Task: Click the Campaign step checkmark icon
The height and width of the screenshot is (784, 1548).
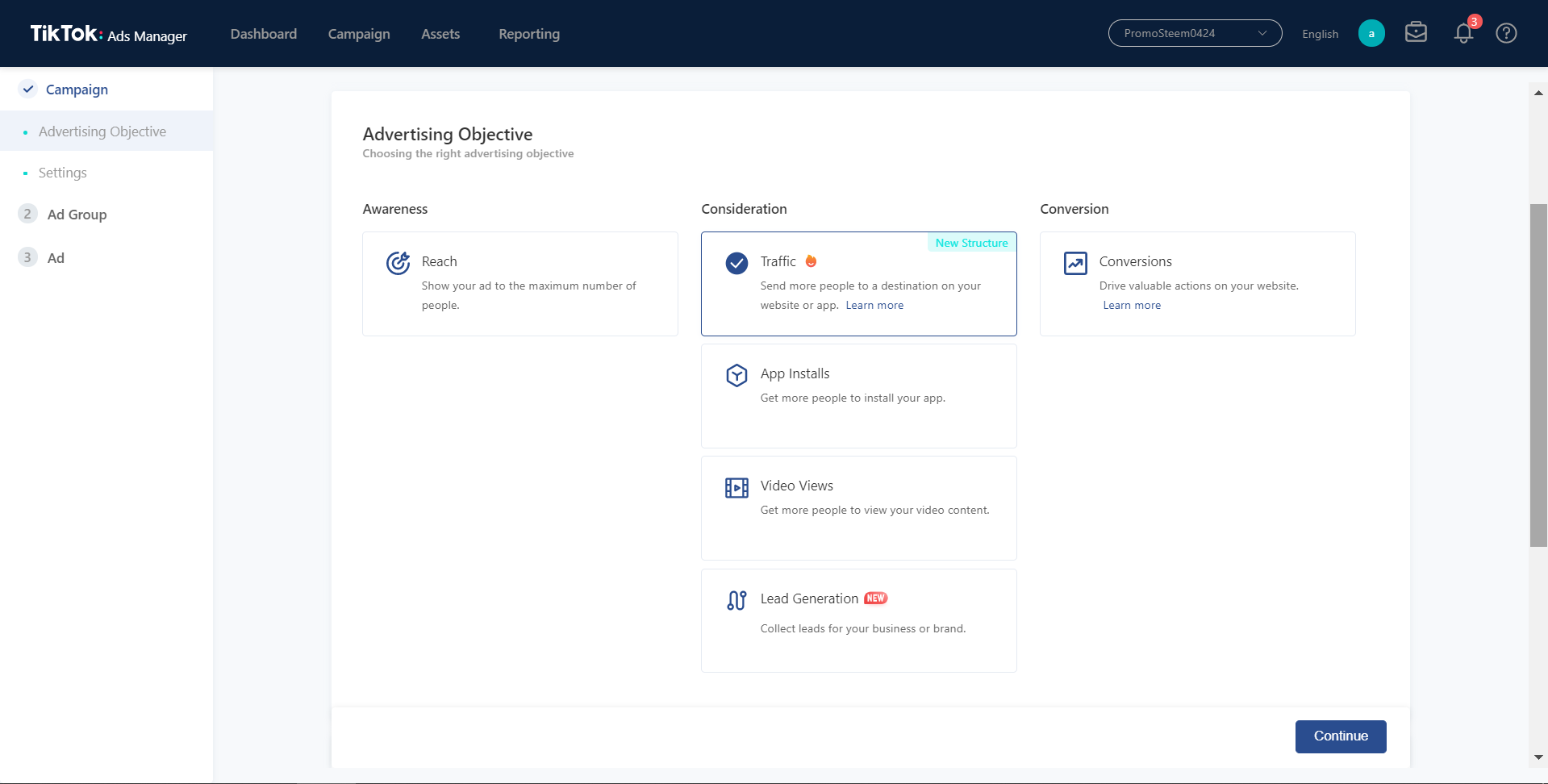Action: pos(28,89)
